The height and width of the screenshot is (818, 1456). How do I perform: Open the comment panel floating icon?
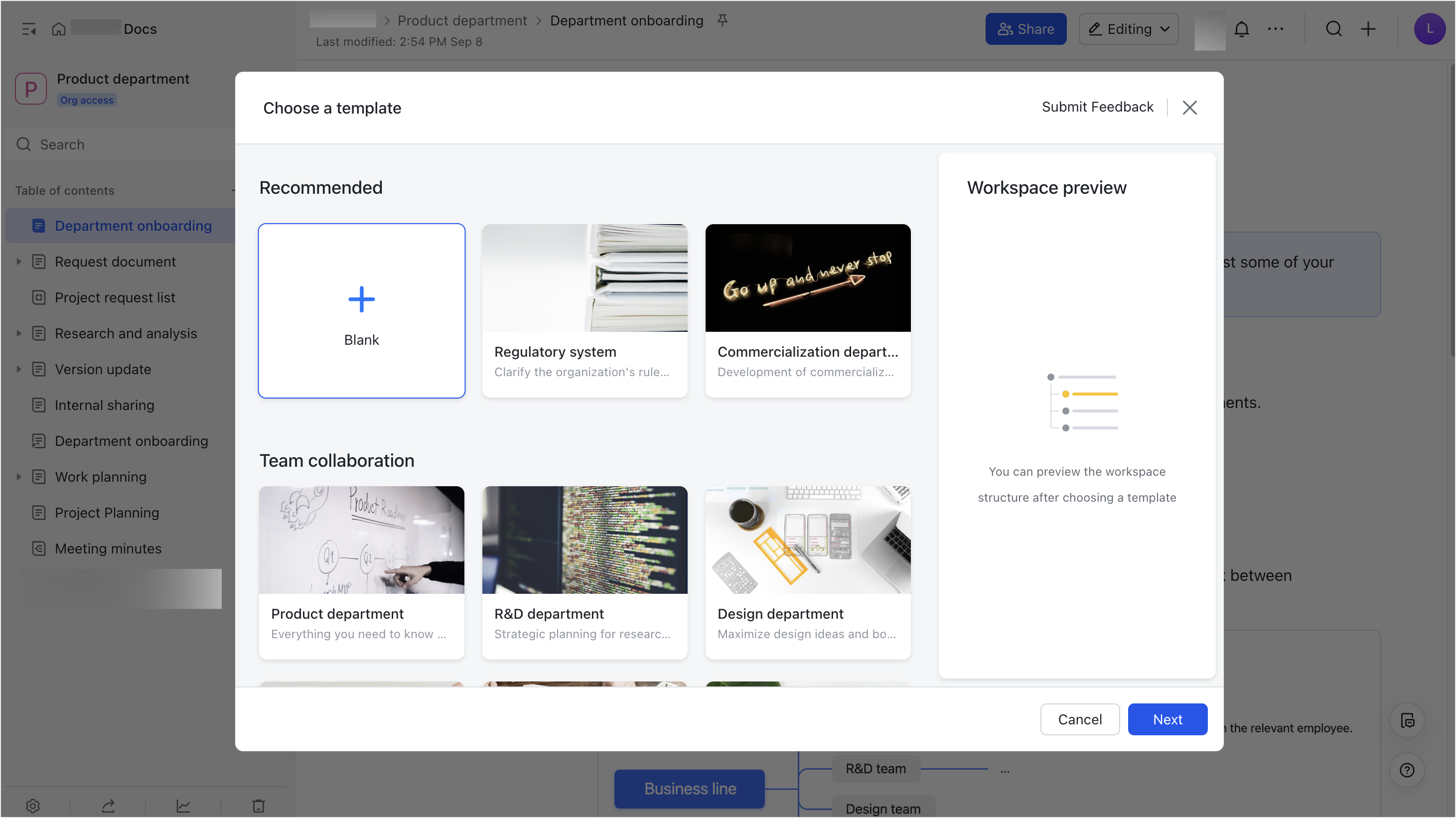[1407, 720]
